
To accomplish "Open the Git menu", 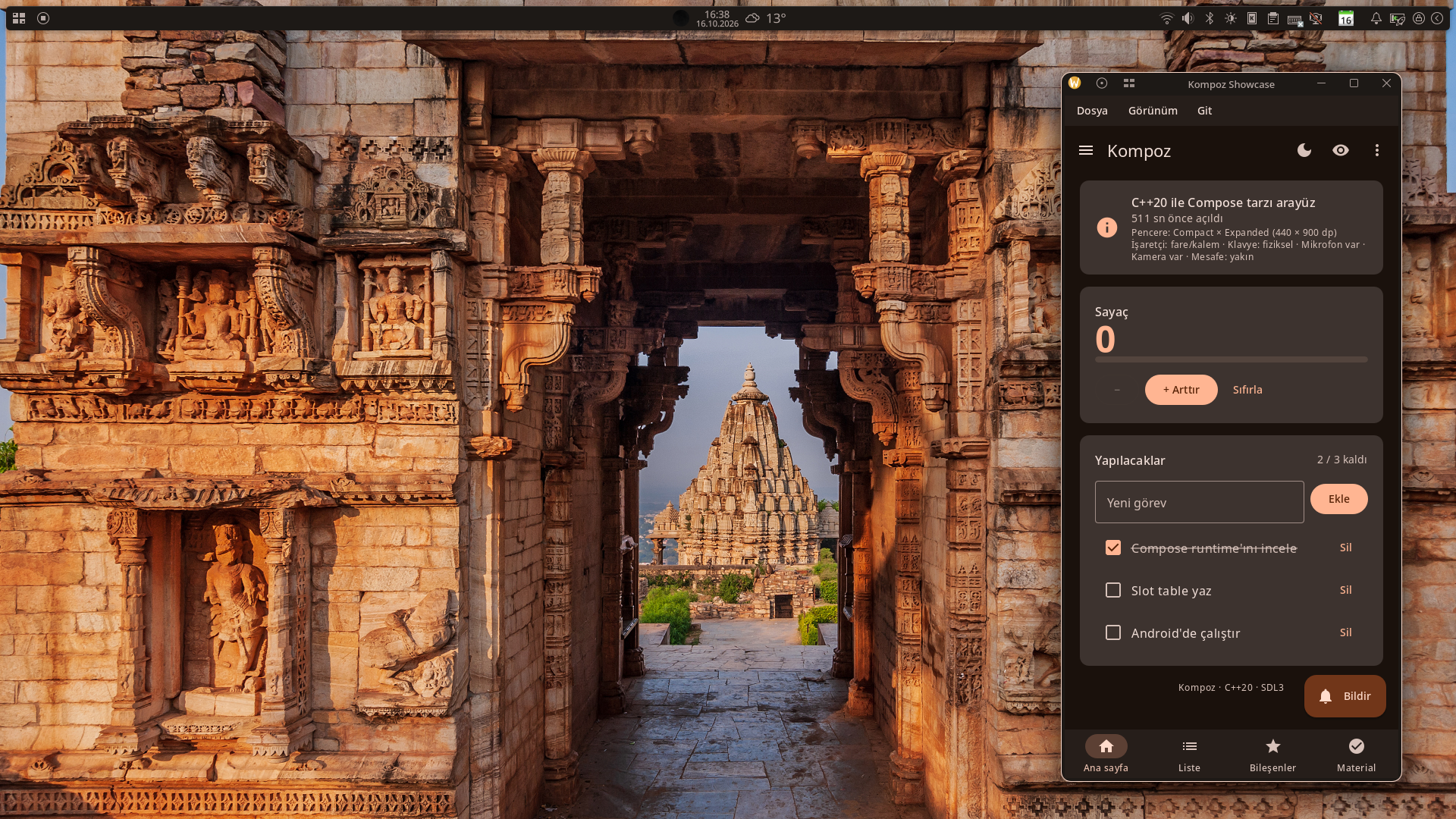I will click(1204, 111).
